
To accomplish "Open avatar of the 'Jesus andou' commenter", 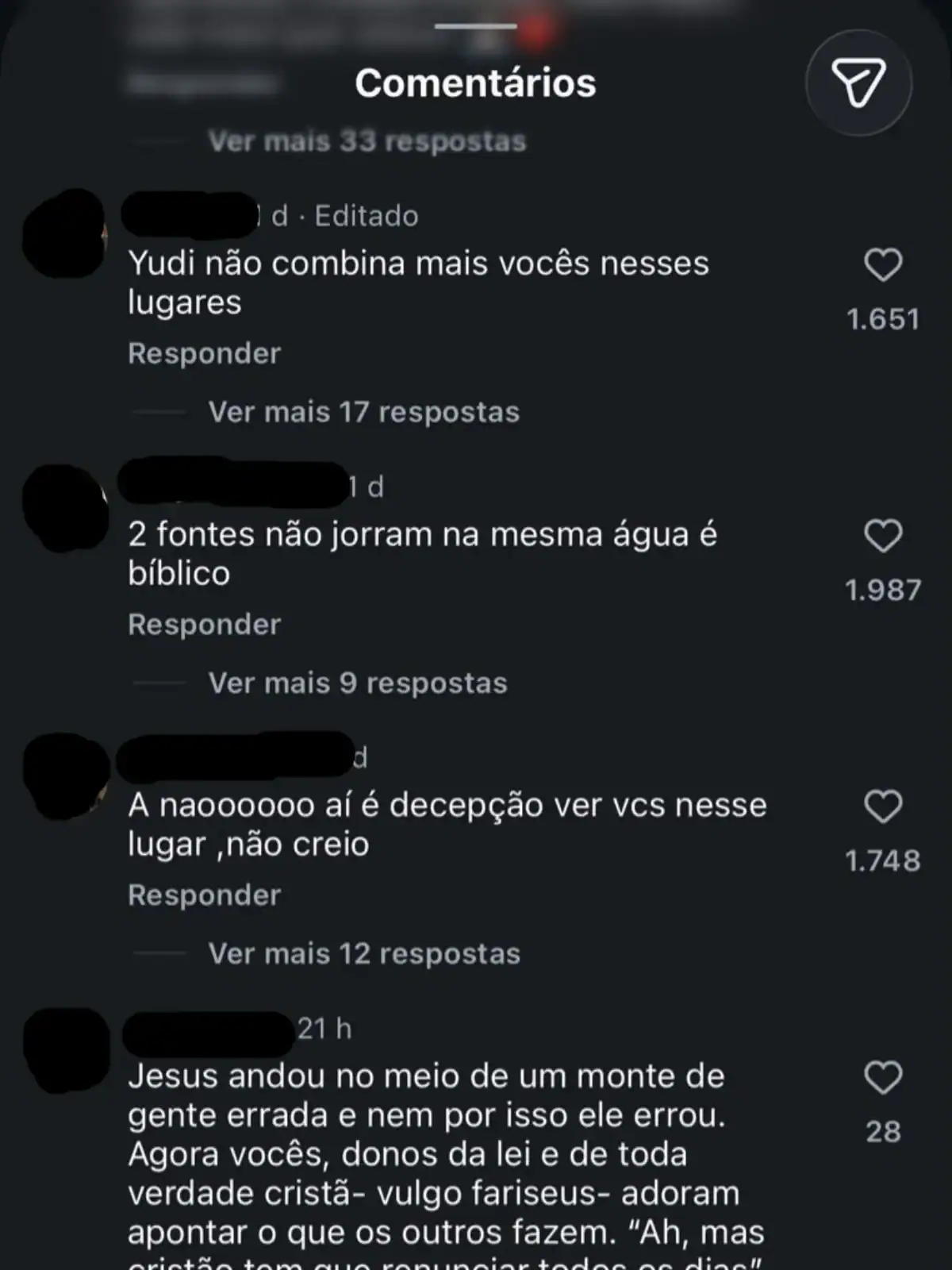I will point(67,1050).
